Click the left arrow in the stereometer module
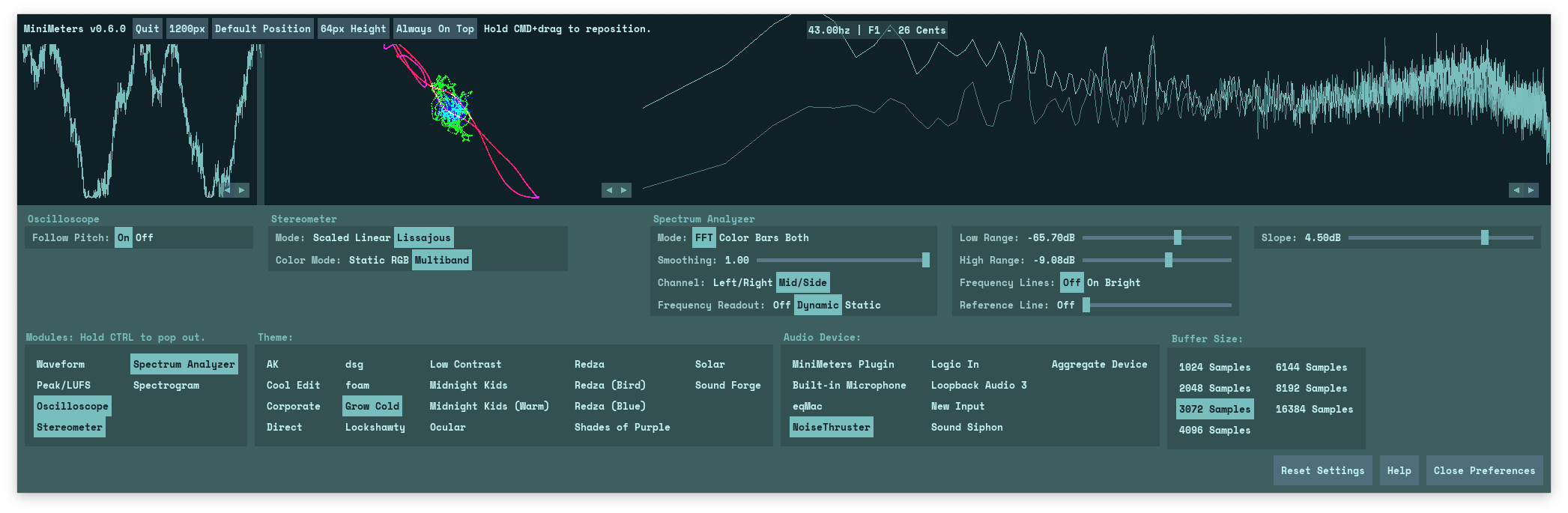1568x513 pixels. click(609, 190)
